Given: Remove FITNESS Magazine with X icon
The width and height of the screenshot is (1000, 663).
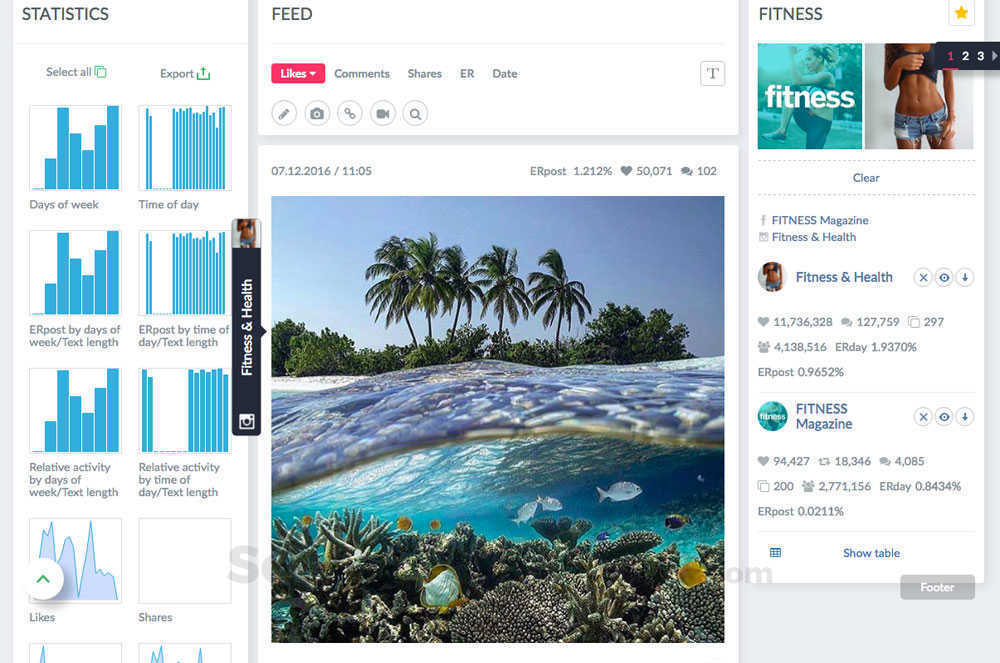Looking at the screenshot, I should (x=923, y=417).
